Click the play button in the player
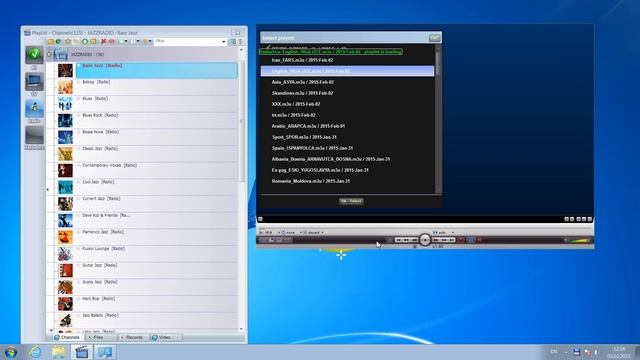This screenshot has height=360, width=640. click(x=425, y=240)
